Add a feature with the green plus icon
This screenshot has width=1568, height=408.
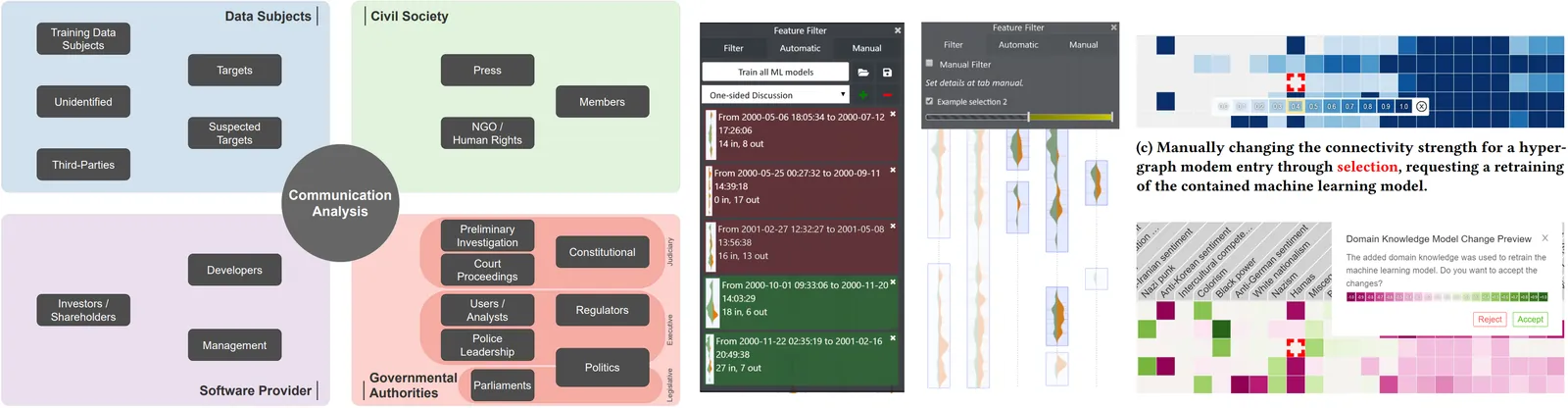[x=863, y=95]
